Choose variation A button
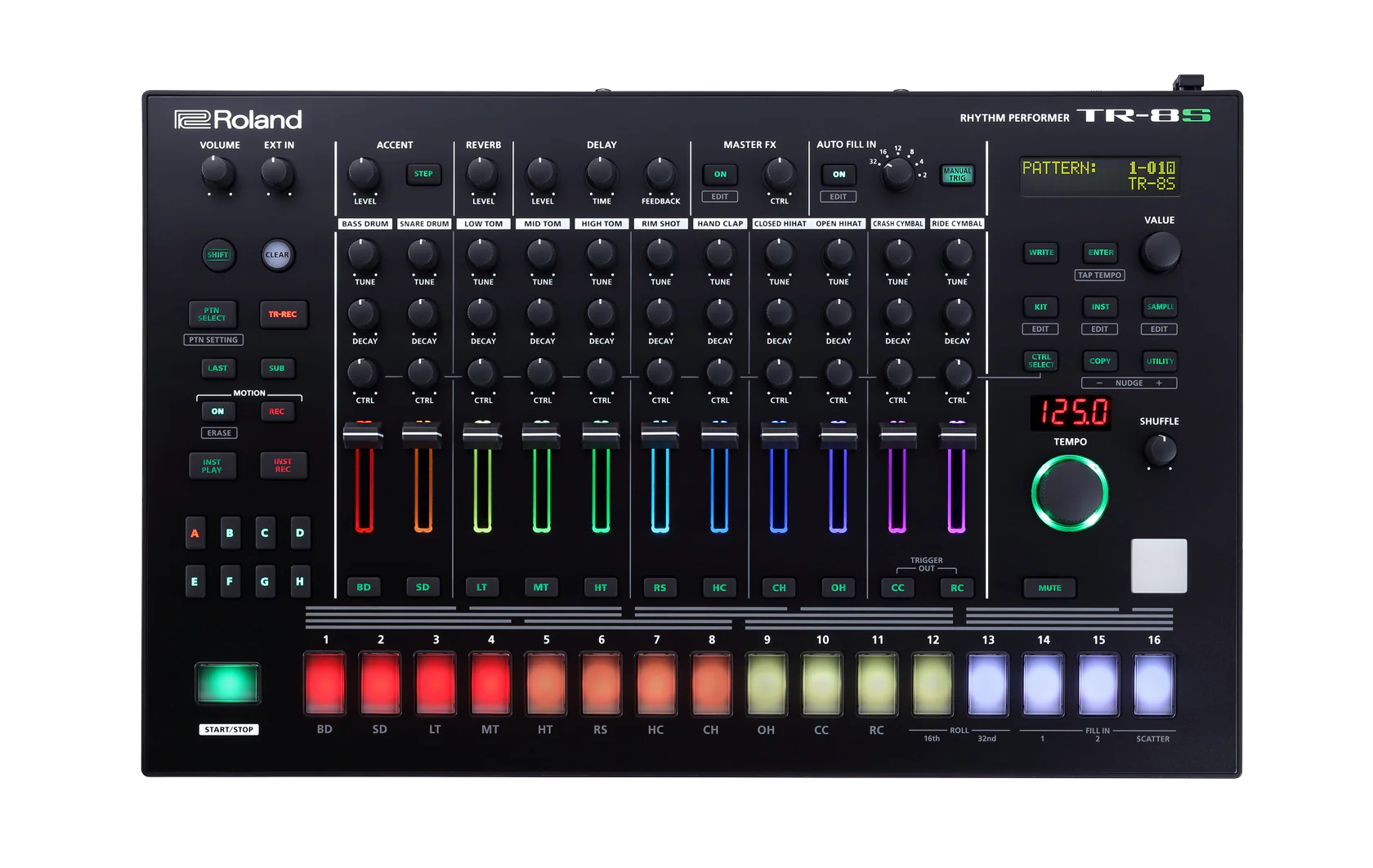 tap(195, 534)
